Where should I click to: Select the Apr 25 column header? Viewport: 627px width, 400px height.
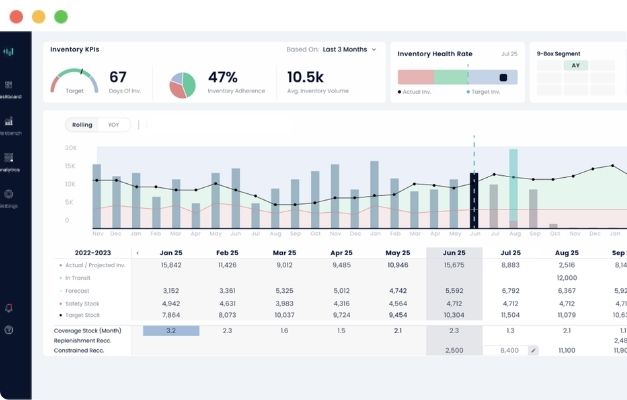pyautogui.click(x=341, y=253)
